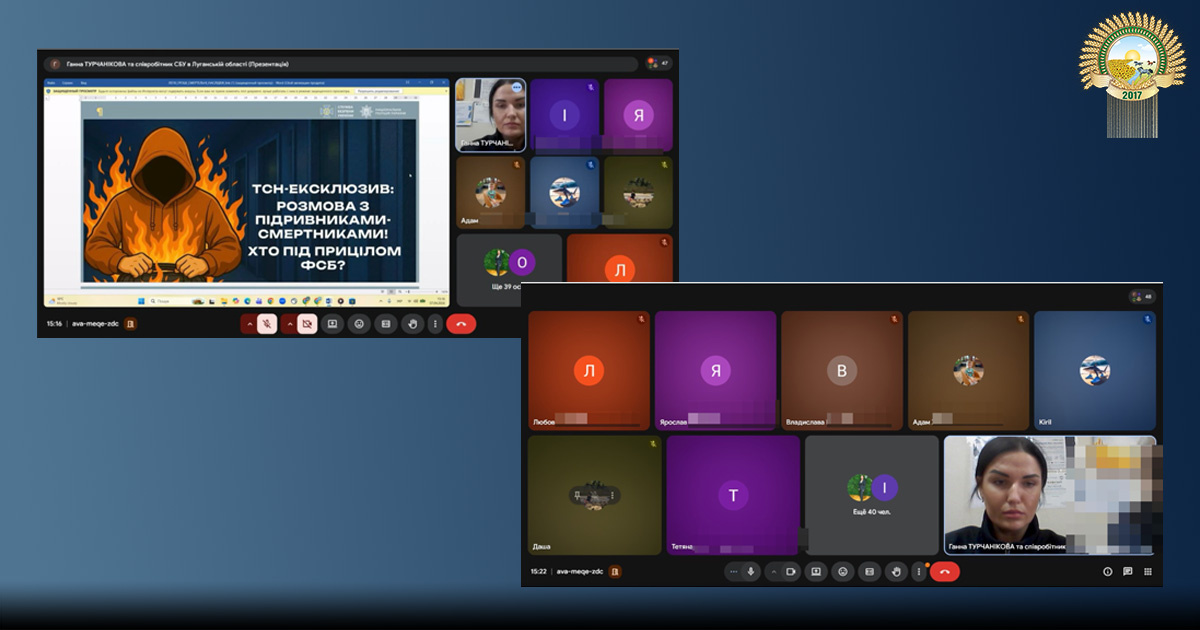Open more options menu in upper-left meeting
The width and height of the screenshot is (1200, 630).
click(435, 324)
